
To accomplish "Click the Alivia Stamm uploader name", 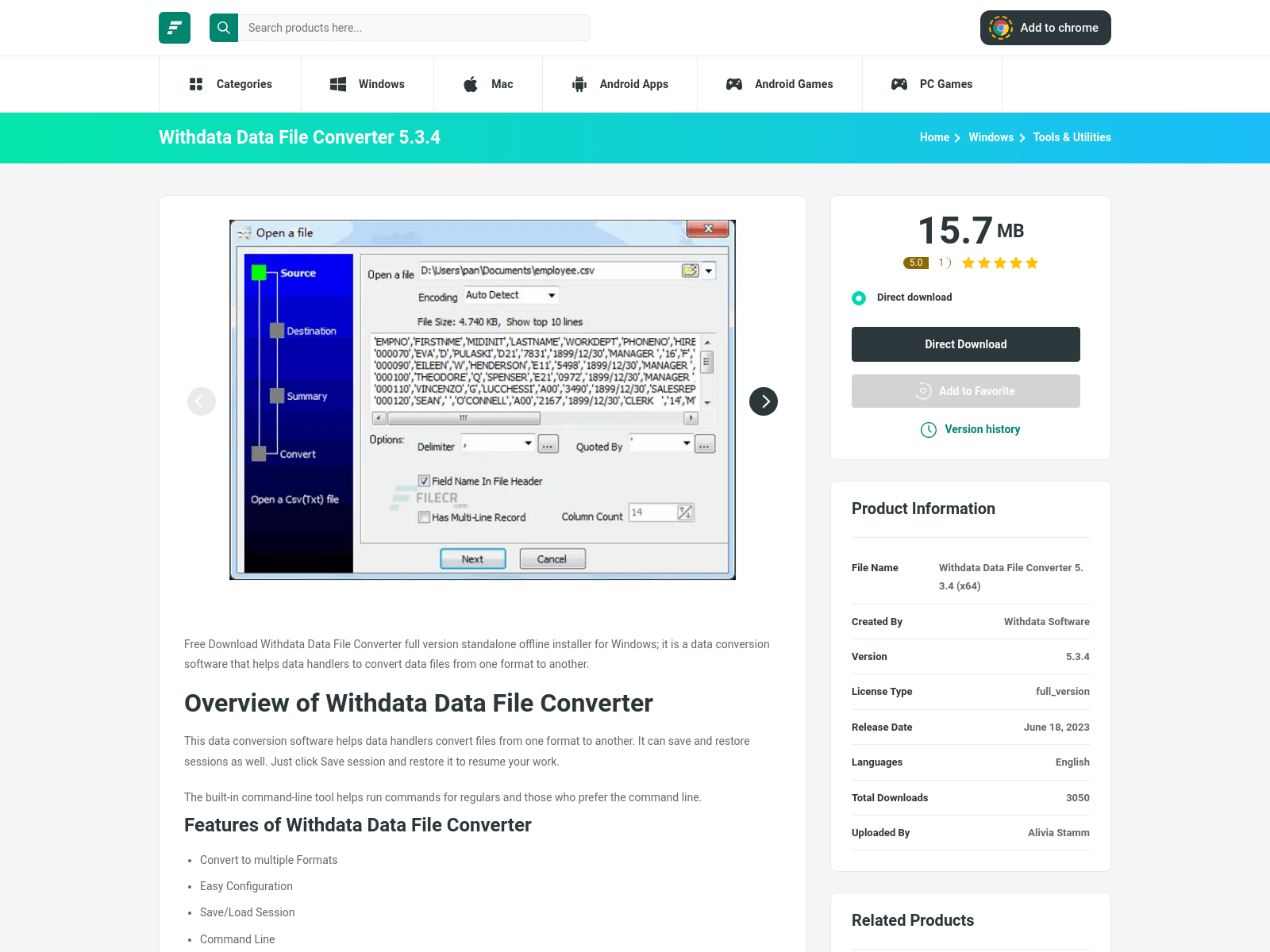I will (1058, 833).
